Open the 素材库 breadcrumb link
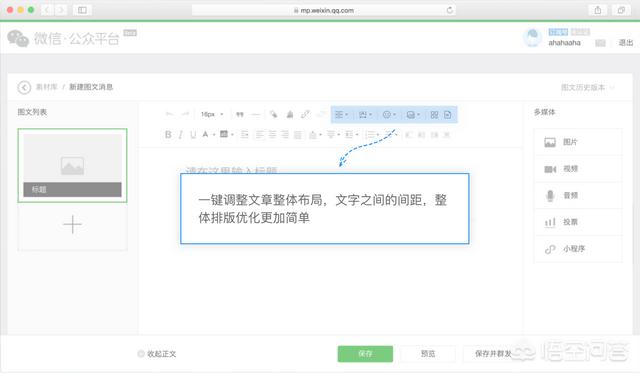640x373 pixels. click(46, 87)
